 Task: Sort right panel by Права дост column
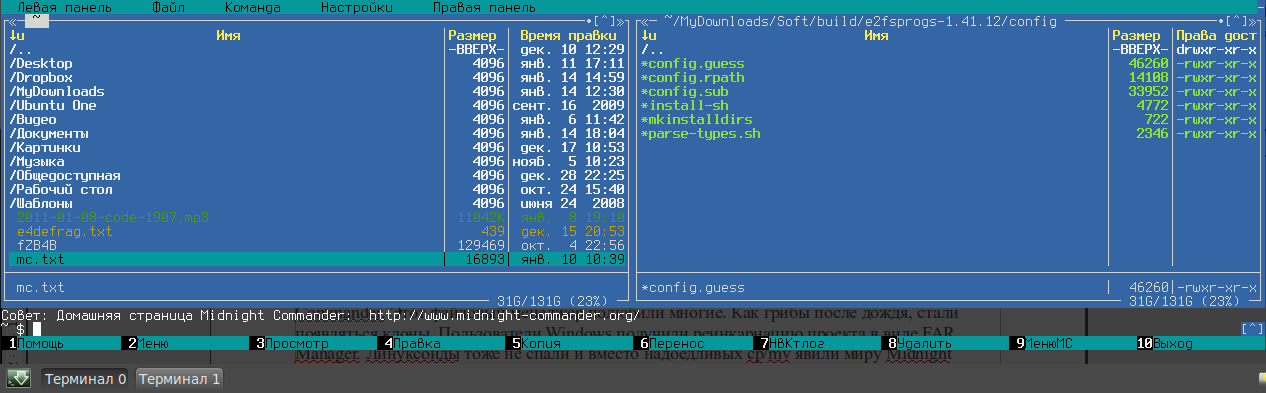coord(1217,35)
